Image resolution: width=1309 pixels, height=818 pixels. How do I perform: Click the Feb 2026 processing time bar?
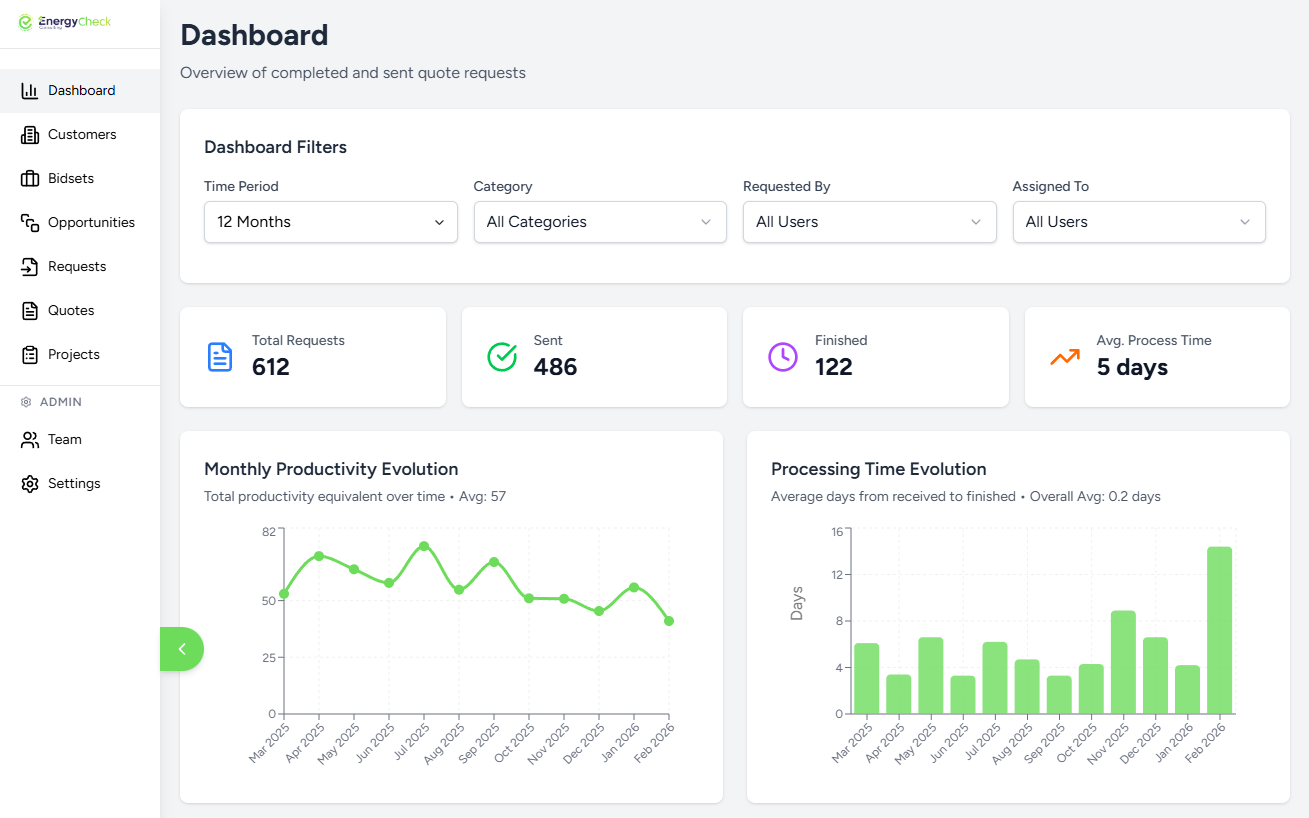click(1219, 630)
